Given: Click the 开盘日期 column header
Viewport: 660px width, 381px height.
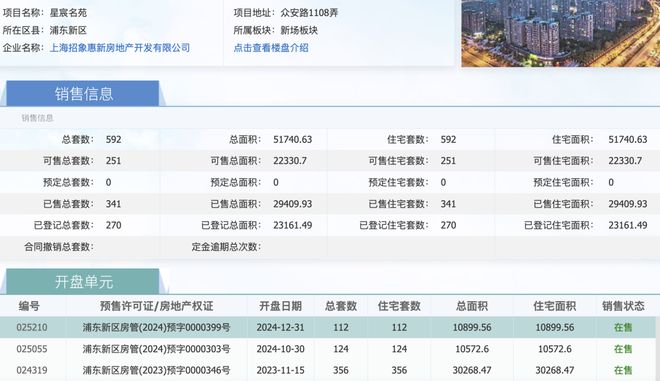Looking at the screenshot, I should pos(280,306).
